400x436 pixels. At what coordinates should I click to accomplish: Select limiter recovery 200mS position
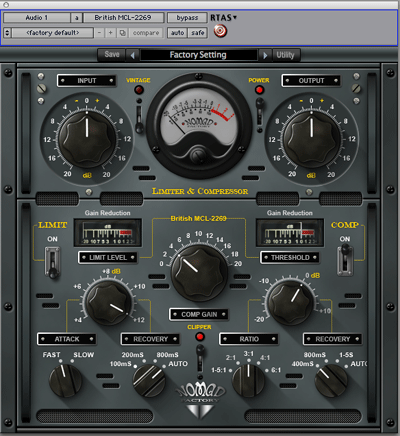click(132, 355)
